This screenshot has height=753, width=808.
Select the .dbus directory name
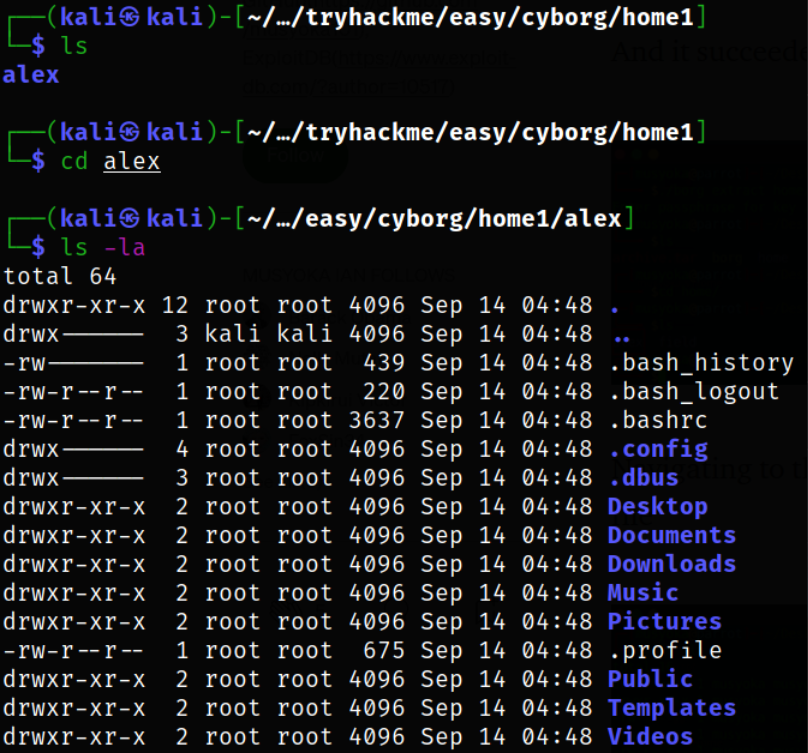(x=644, y=478)
